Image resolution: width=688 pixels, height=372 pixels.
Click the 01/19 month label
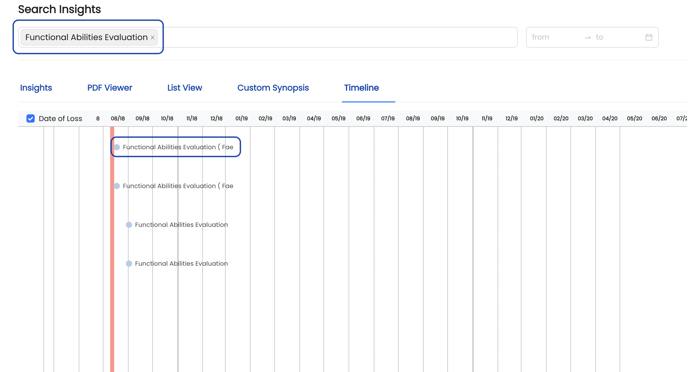coord(241,118)
